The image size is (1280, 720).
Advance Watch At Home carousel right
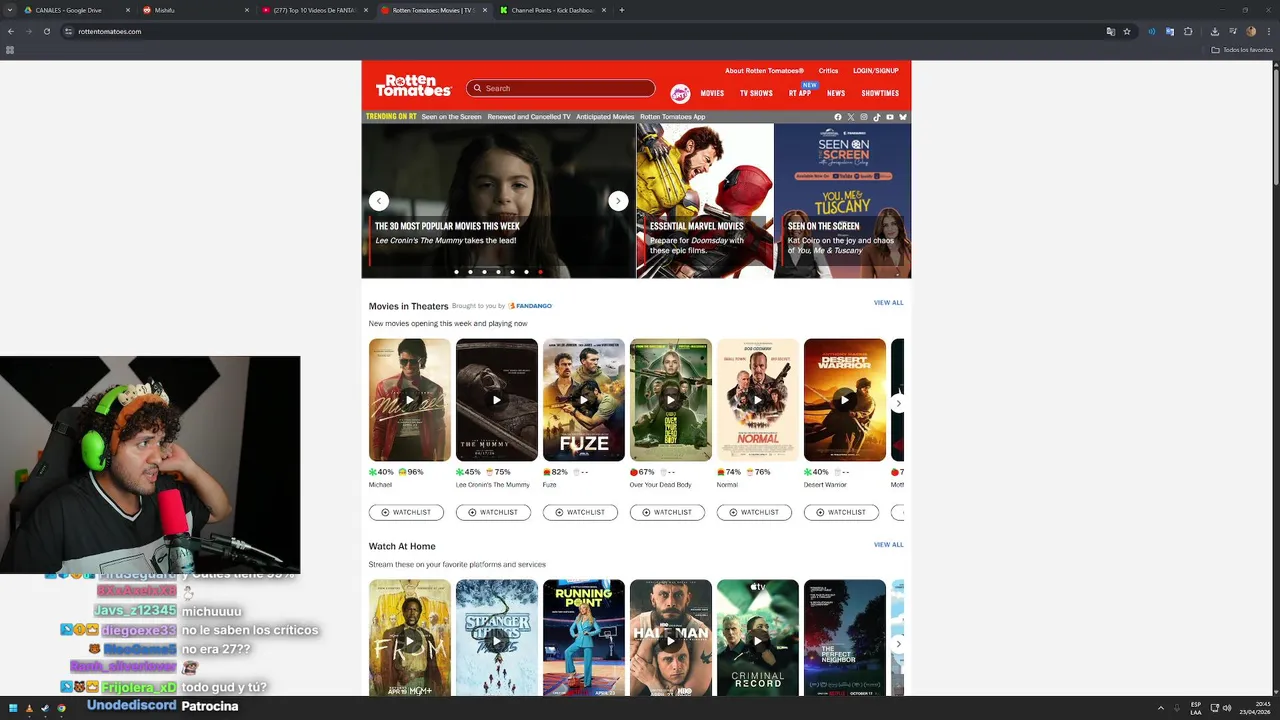pos(898,644)
